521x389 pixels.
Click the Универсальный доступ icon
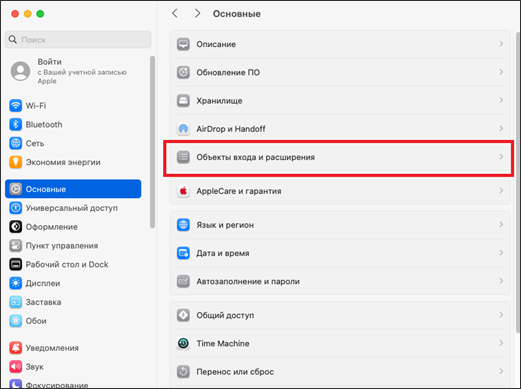15,208
